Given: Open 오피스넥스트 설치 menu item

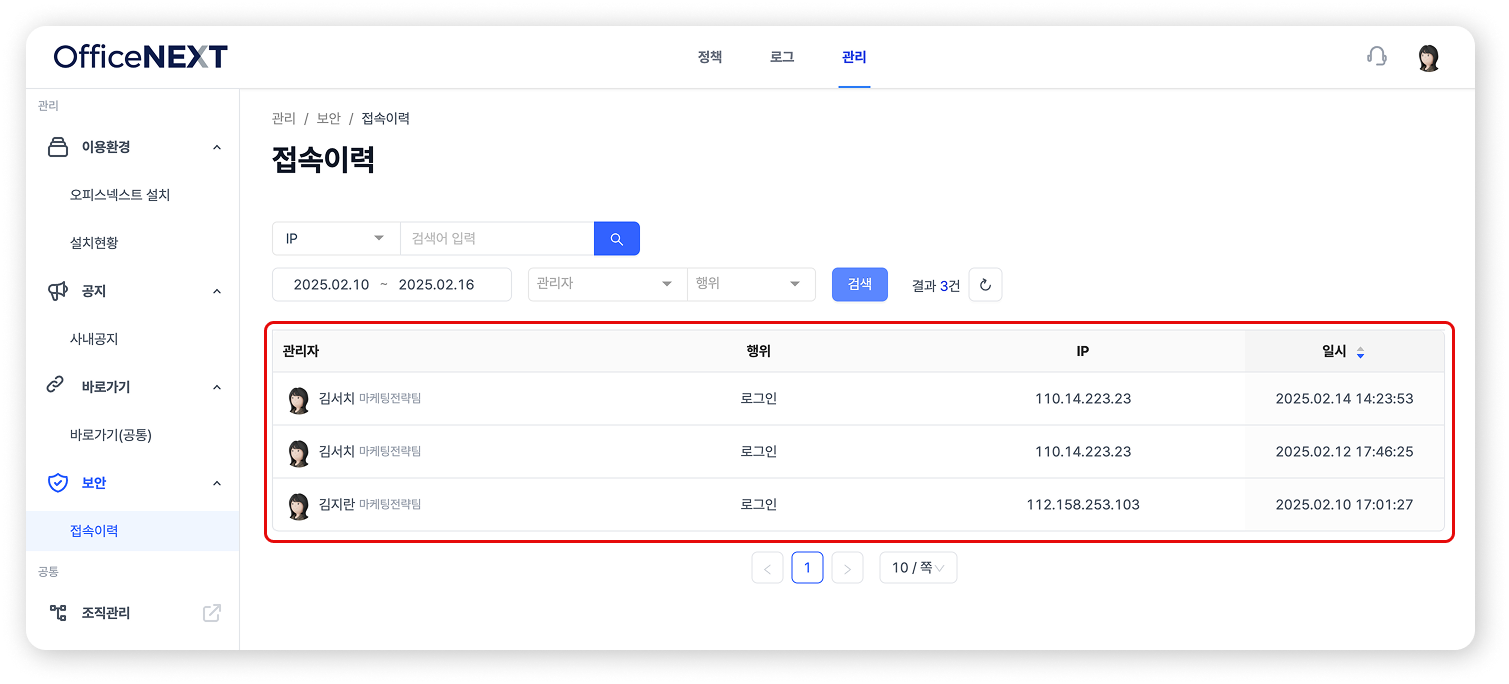Looking at the screenshot, I should tap(120, 195).
